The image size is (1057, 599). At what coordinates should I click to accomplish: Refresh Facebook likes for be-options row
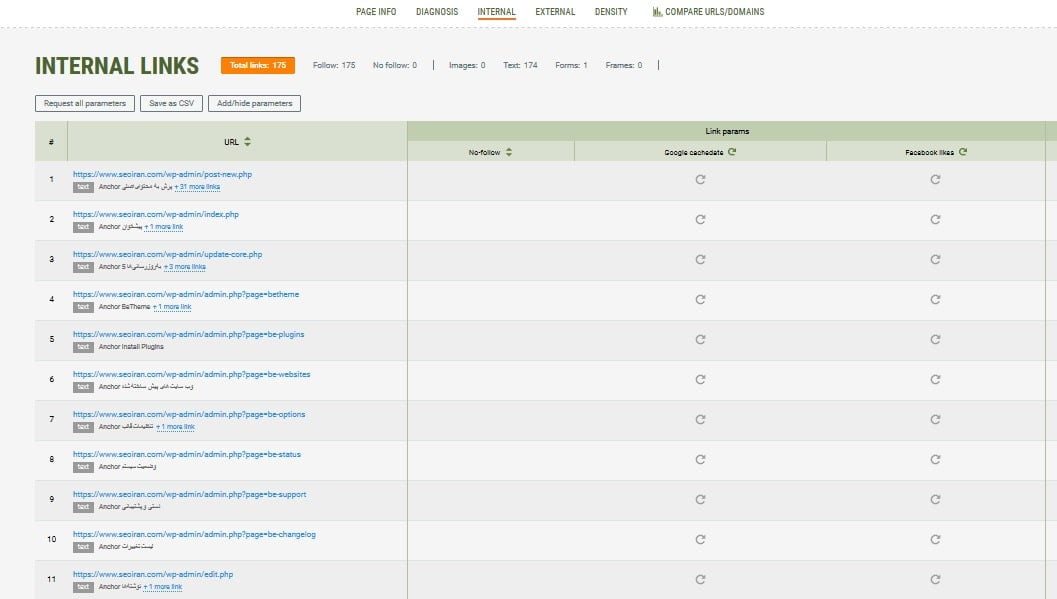pyautogui.click(x=935, y=419)
